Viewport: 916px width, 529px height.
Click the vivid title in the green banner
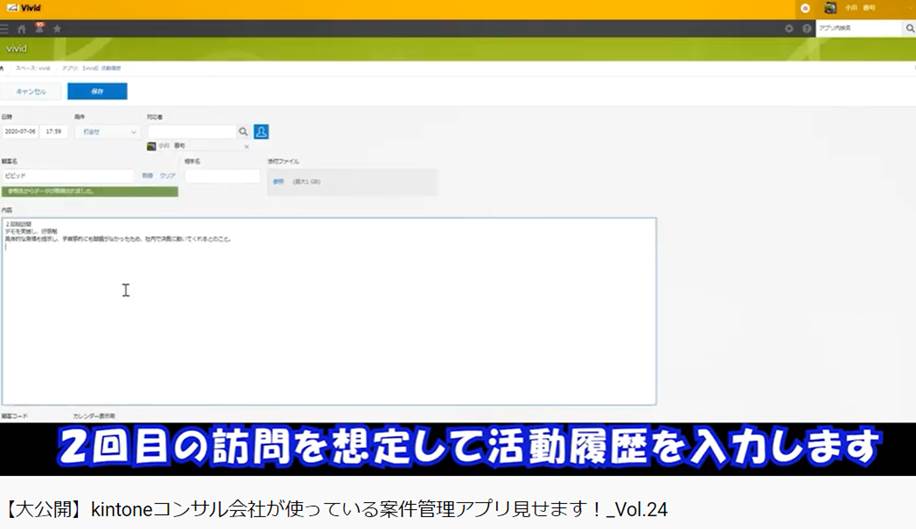(x=16, y=49)
